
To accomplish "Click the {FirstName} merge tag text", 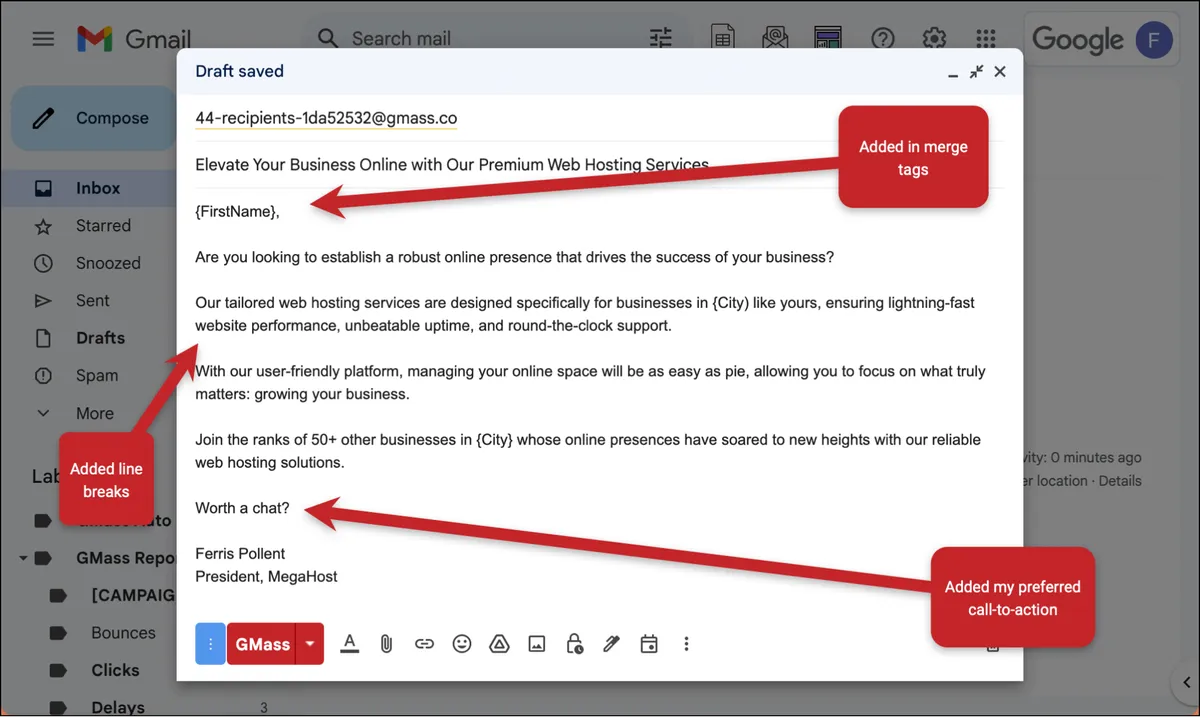I will pyautogui.click(x=237, y=211).
